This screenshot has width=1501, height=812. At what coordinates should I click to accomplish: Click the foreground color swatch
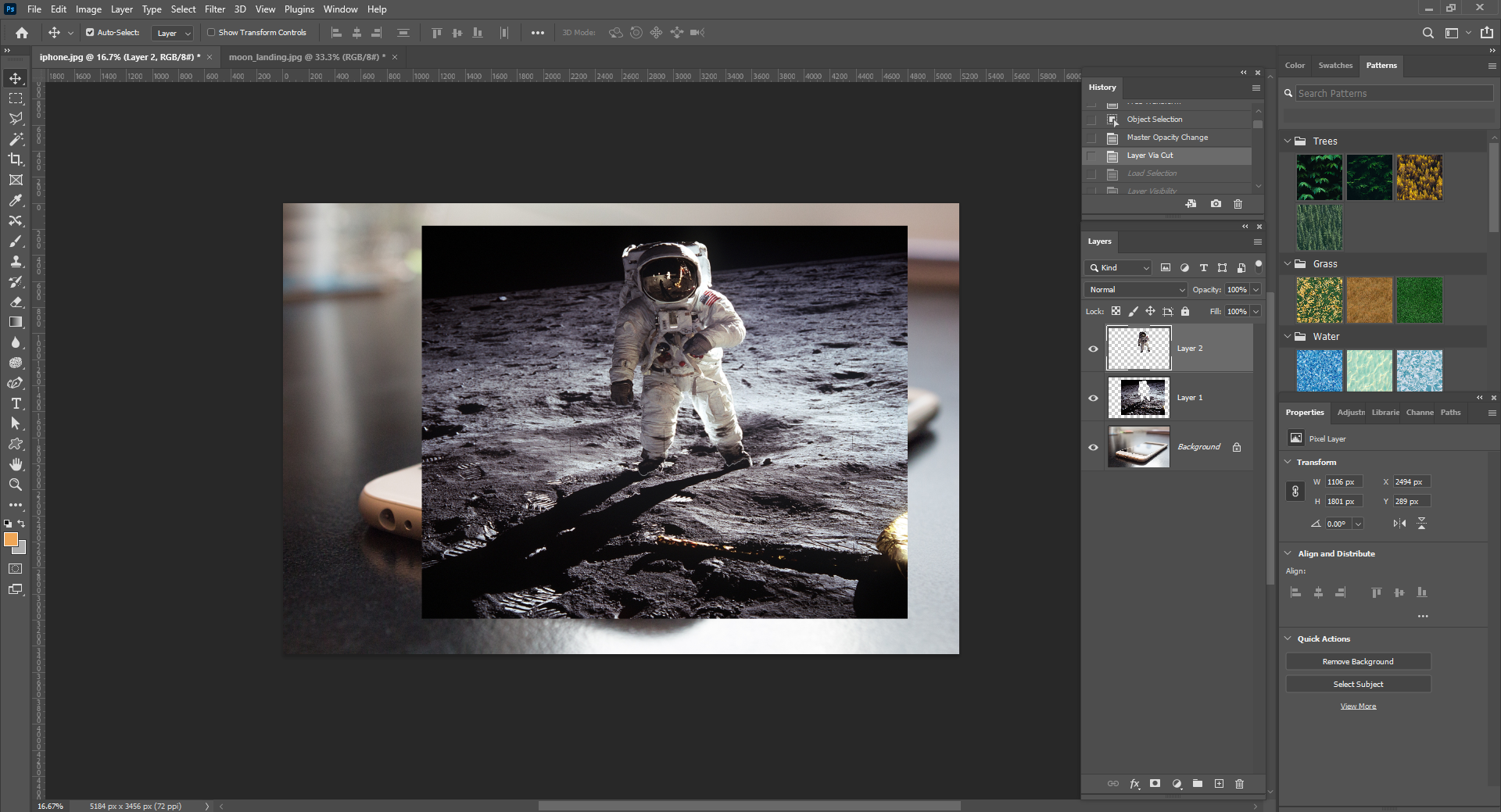10,539
